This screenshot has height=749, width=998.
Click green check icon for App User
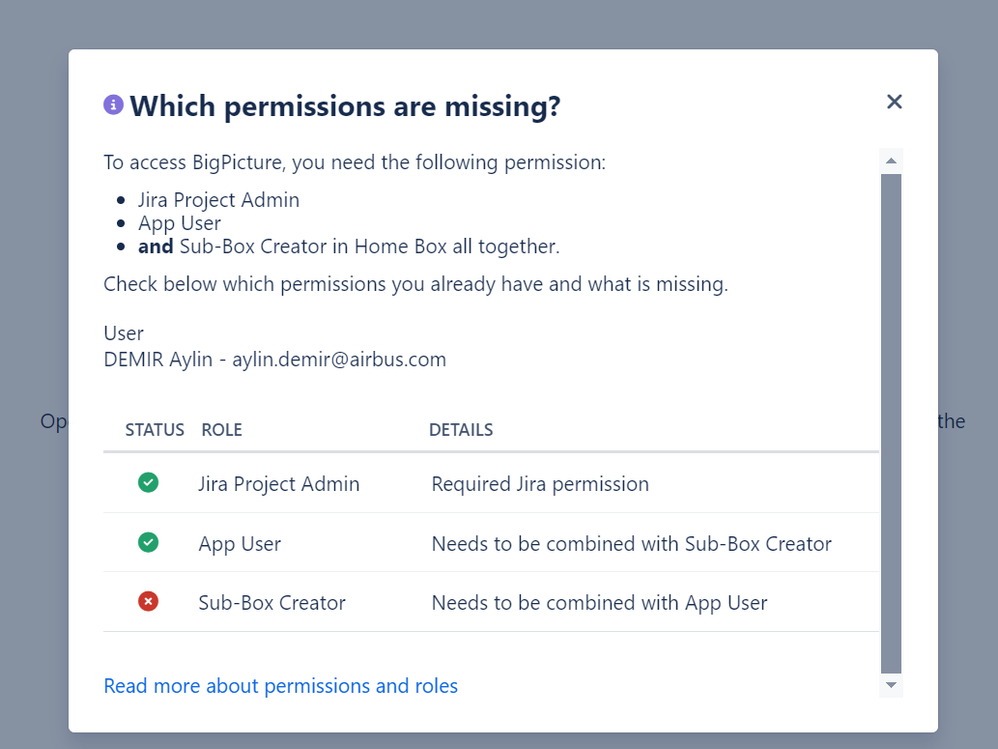pyautogui.click(x=148, y=542)
